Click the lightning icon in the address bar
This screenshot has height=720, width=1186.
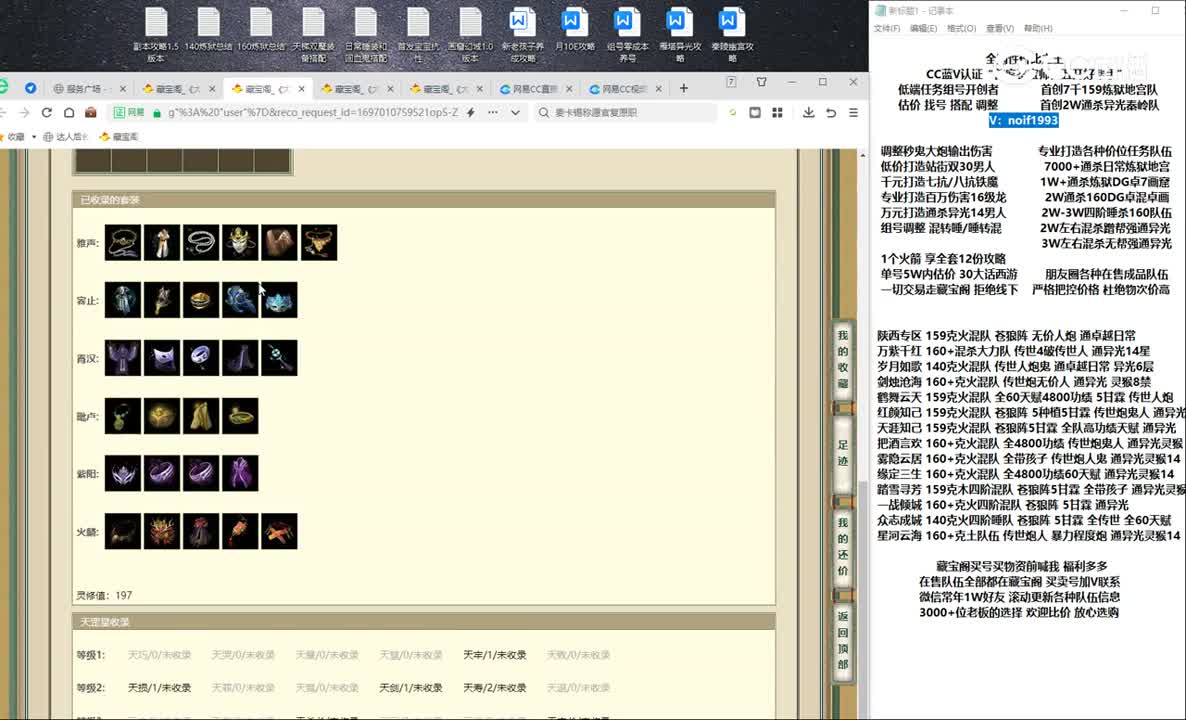pos(470,113)
